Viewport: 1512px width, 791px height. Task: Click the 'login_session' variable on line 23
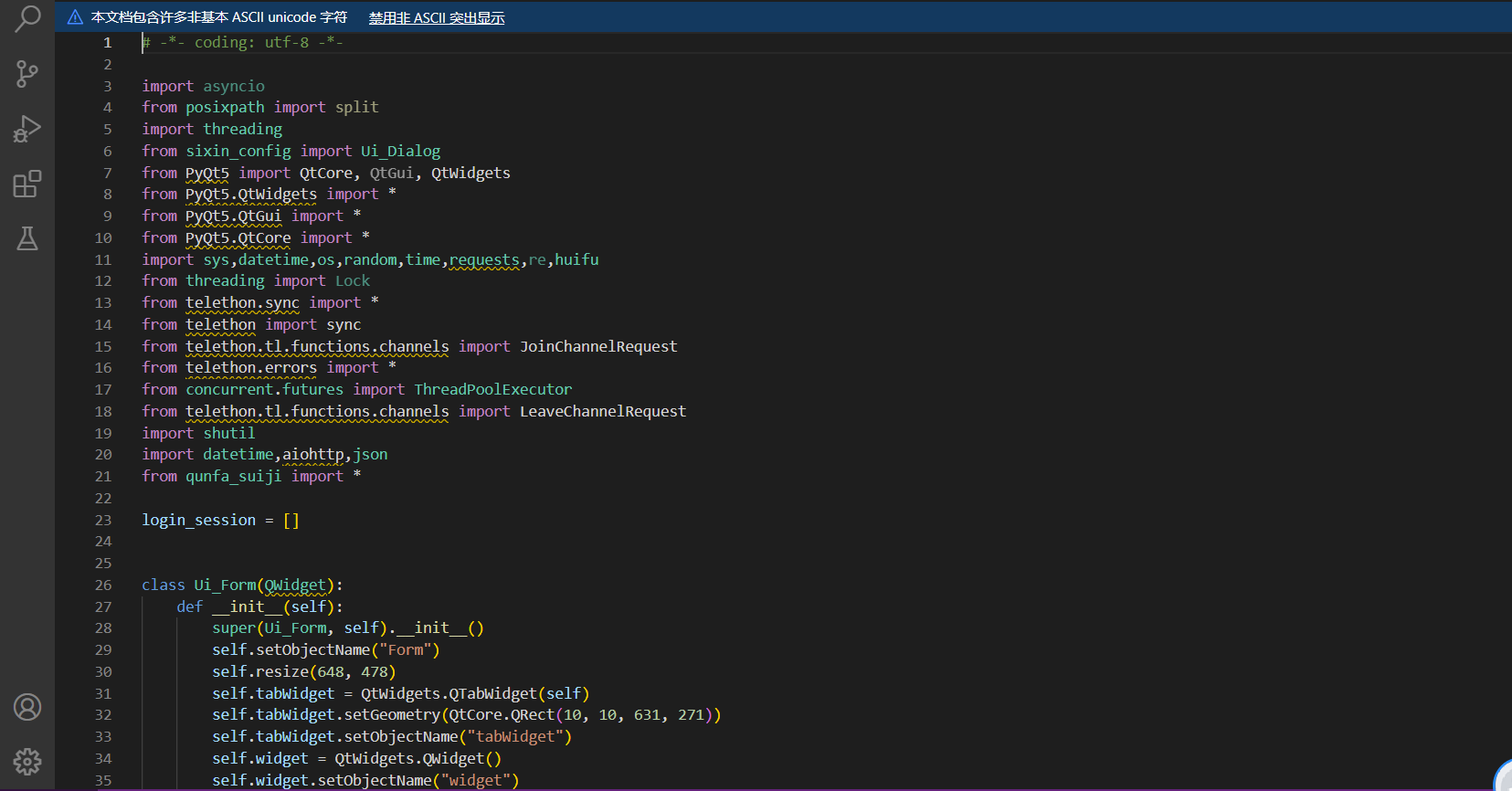click(198, 520)
